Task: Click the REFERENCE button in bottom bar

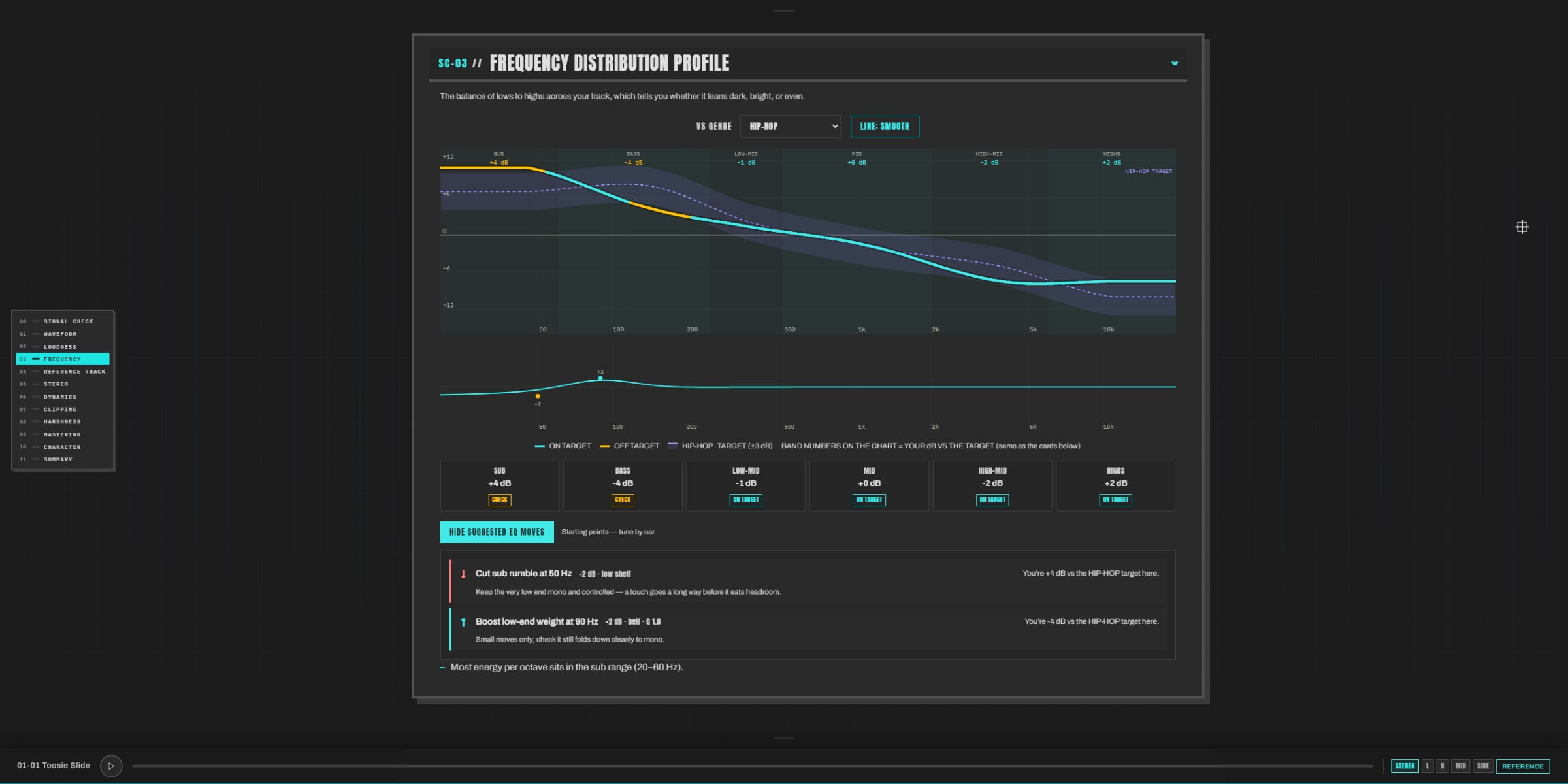Action: pyautogui.click(x=1523, y=766)
